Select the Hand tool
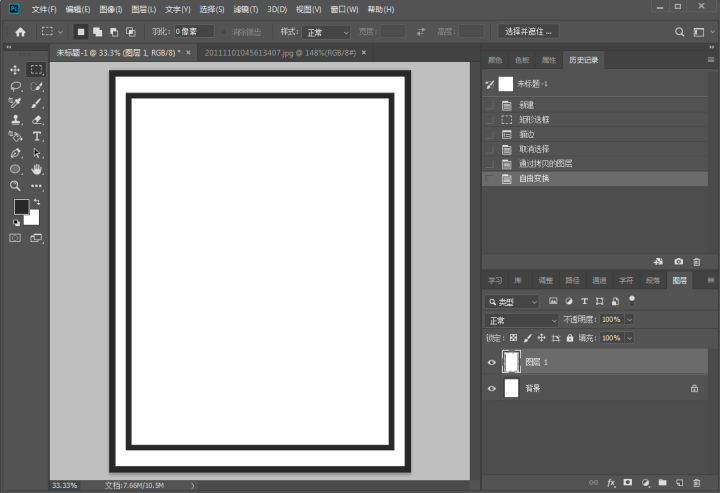This screenshot has width=720, height=493. (x=37, y=169)
